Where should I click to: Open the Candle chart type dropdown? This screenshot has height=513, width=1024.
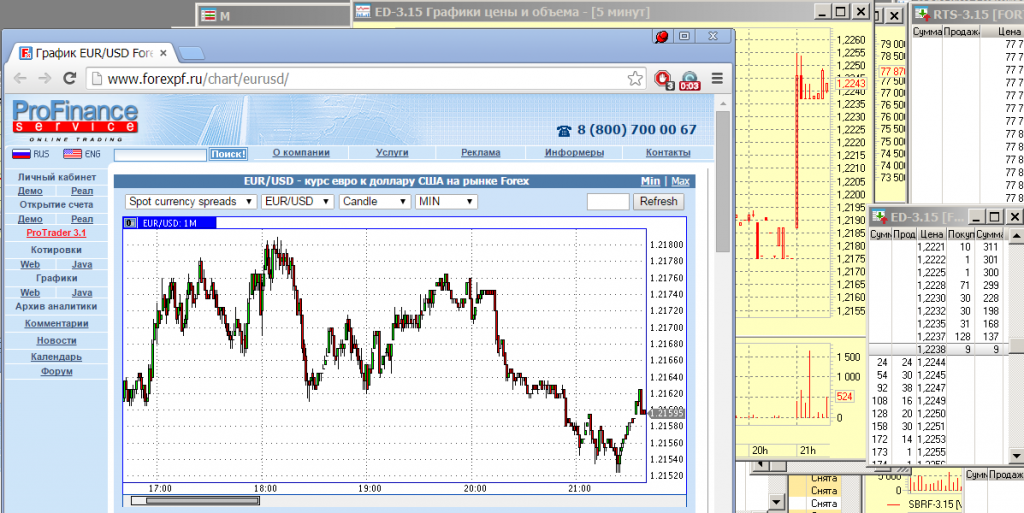(375, 201)
